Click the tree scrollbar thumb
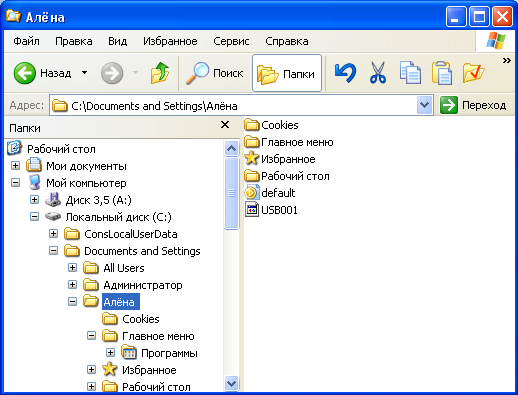The width and height of the screenshot is (518, 395). click(231, 193)
